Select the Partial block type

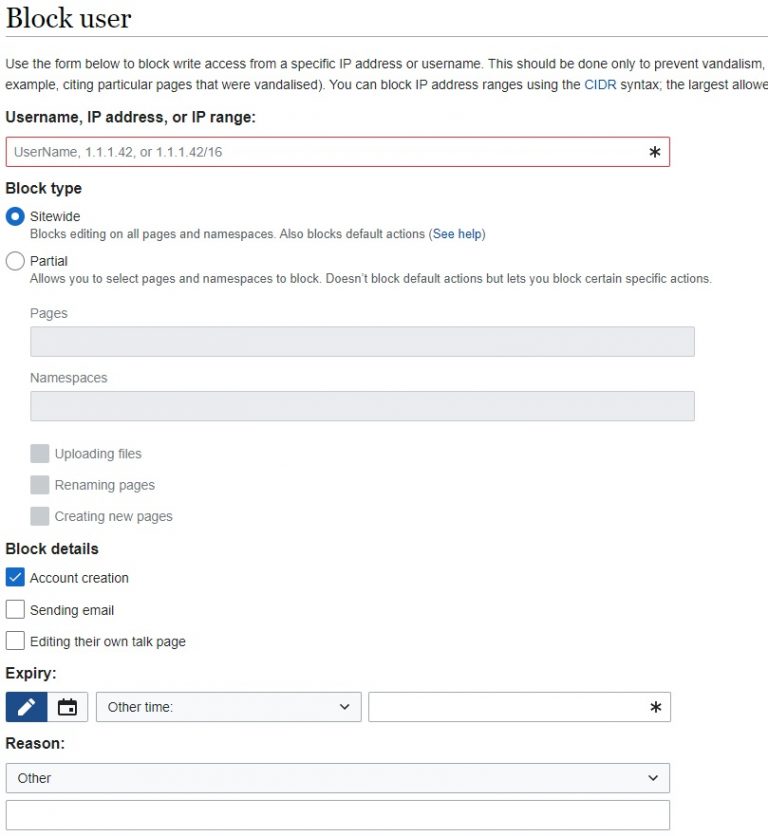point(15,260)
